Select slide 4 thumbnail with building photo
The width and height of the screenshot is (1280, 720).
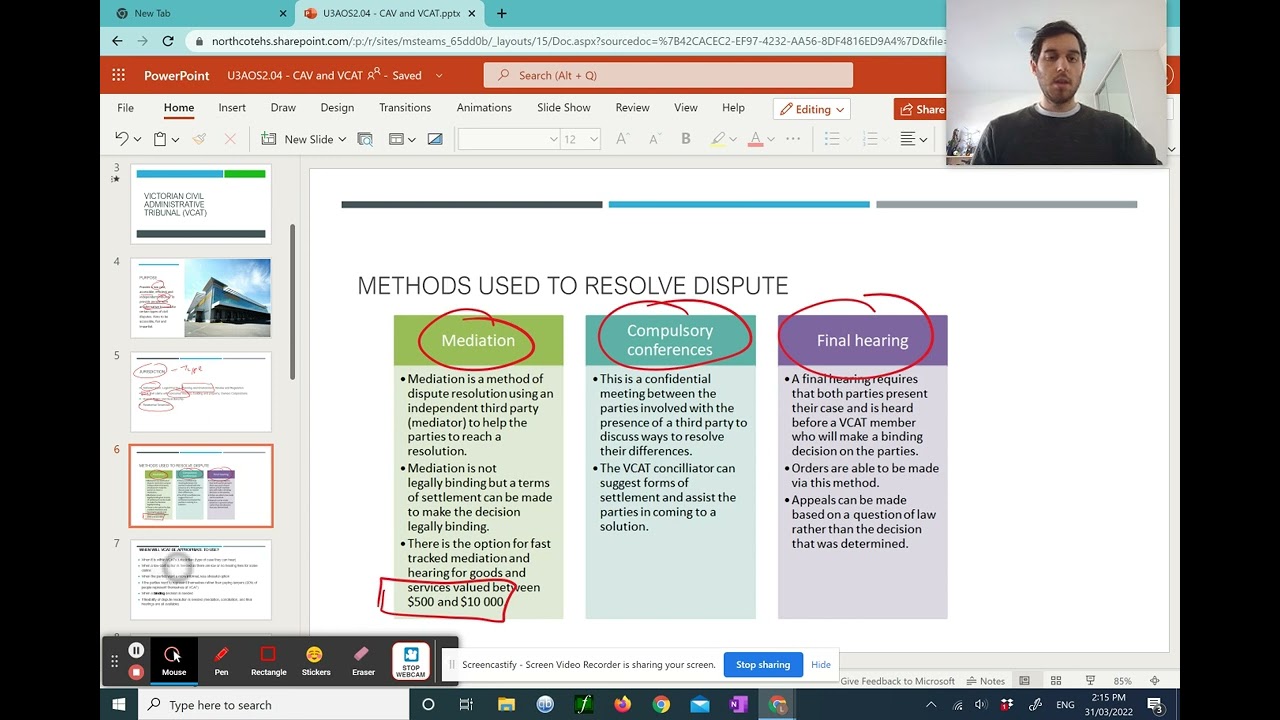click(x=201, y=298)
